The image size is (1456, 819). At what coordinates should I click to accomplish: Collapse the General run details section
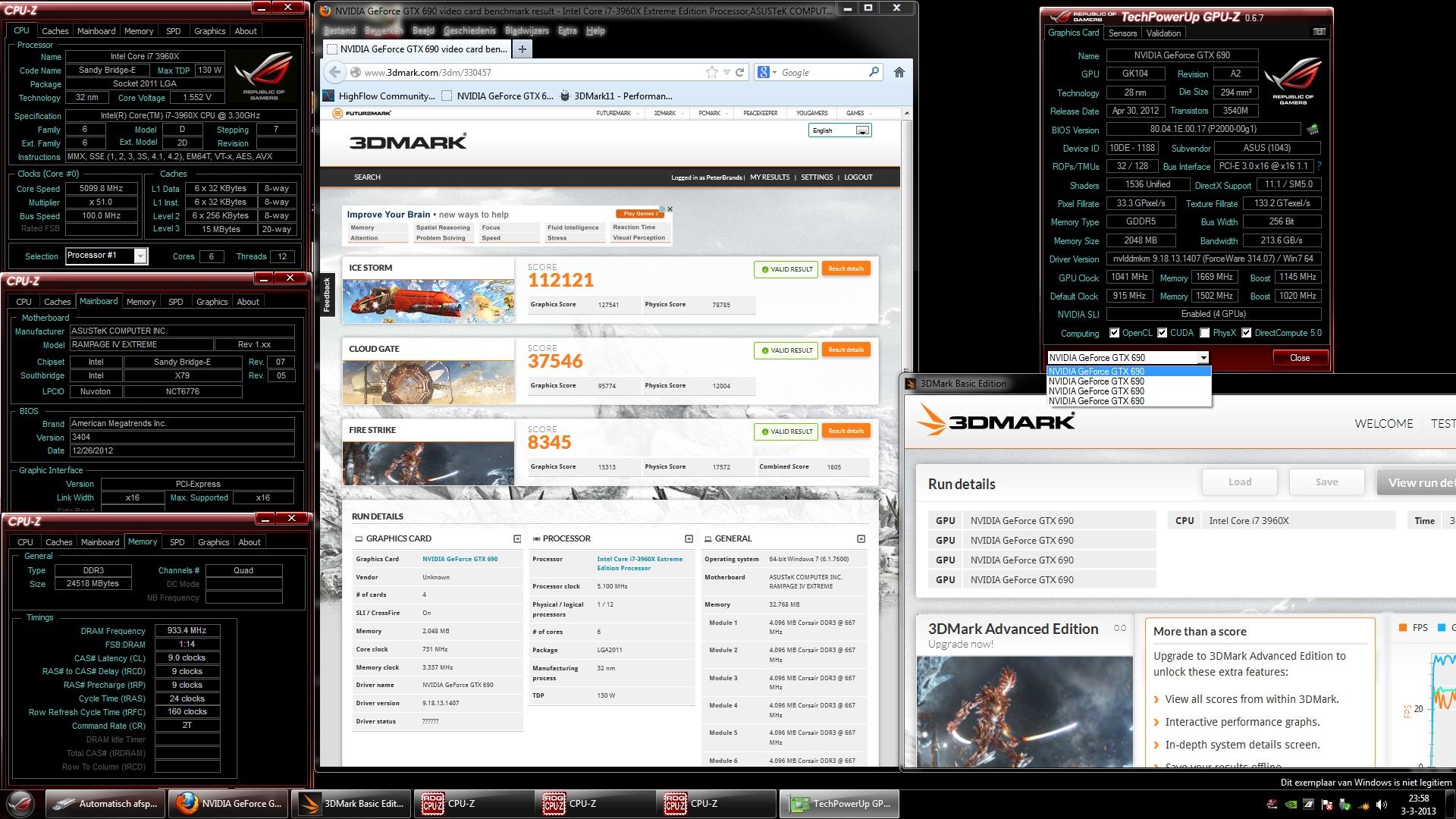pos(861,538)
